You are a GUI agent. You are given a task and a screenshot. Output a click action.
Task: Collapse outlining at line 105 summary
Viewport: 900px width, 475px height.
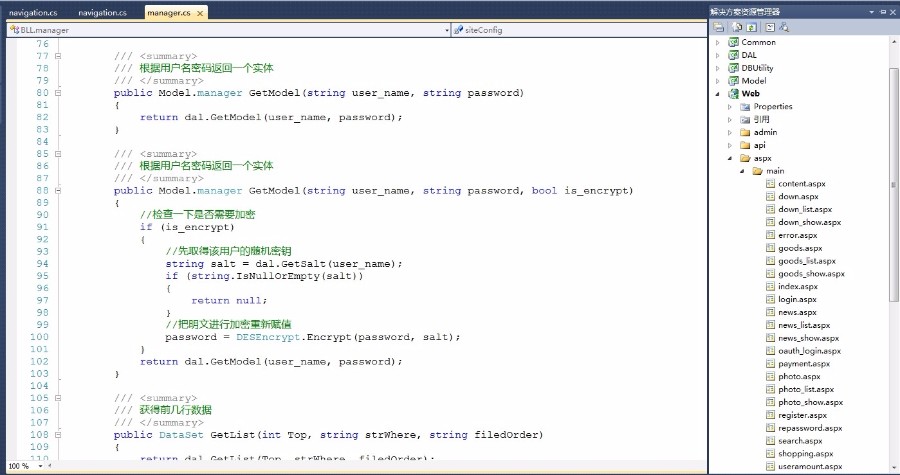point(57,398)
